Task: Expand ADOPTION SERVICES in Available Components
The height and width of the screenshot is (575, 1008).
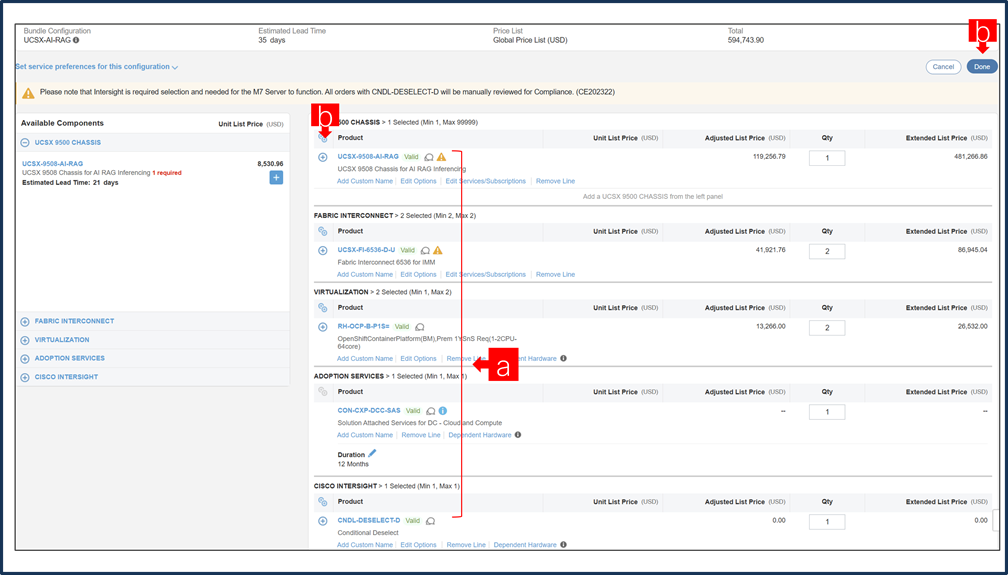Action: click(x=25, y=359)
